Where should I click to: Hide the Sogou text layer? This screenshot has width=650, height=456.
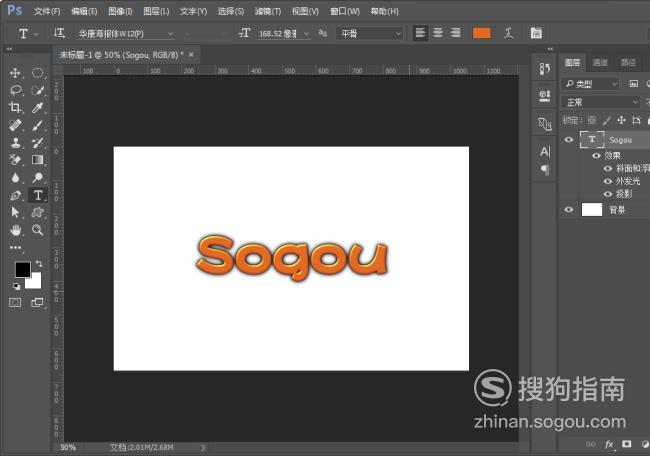click(x=569, y=140)
